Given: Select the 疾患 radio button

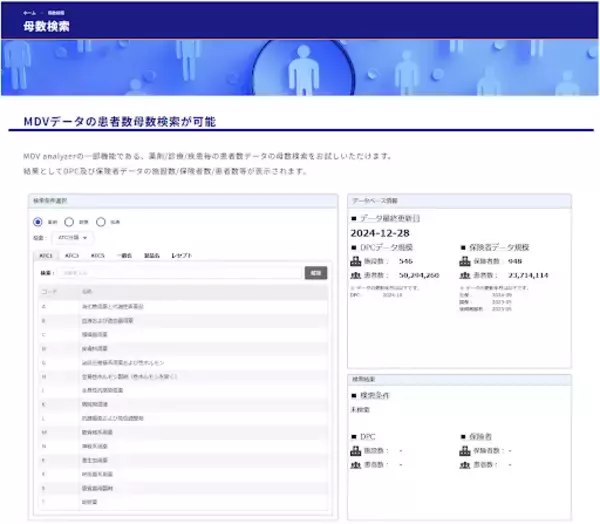Looking at the screenshot, I should [101, 222].
